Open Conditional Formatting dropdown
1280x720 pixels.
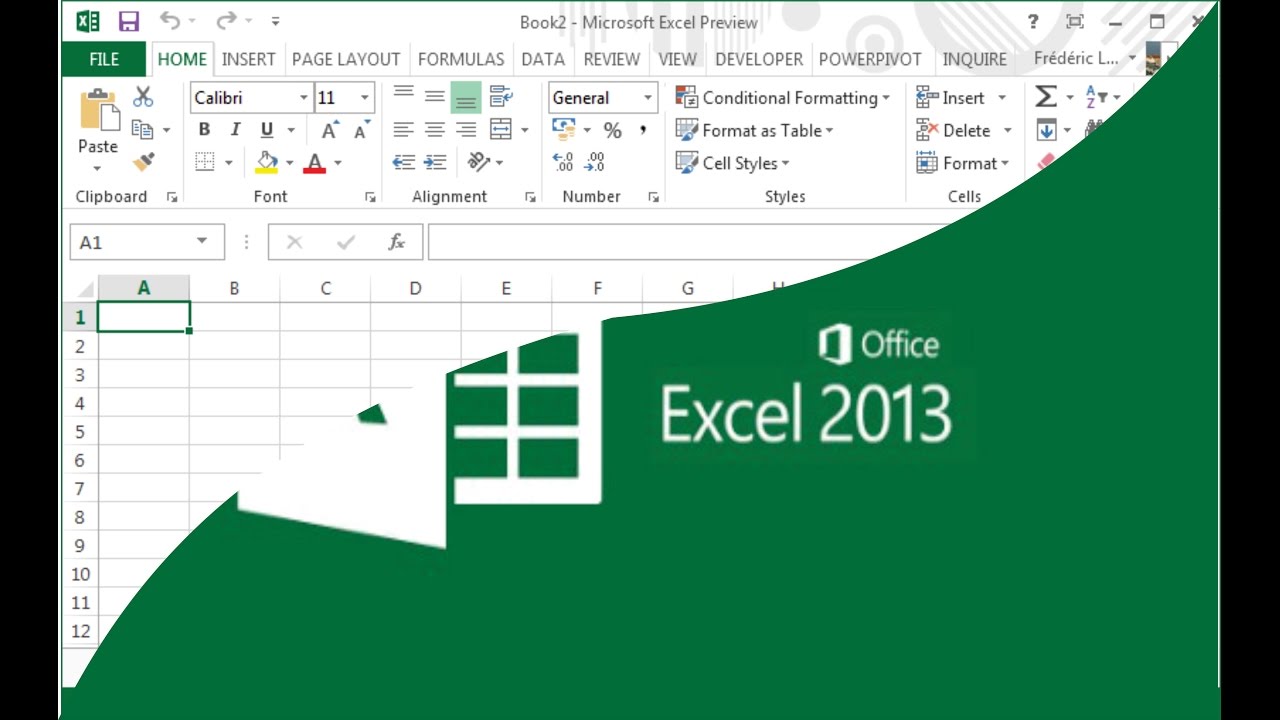[x=783, y=97]
